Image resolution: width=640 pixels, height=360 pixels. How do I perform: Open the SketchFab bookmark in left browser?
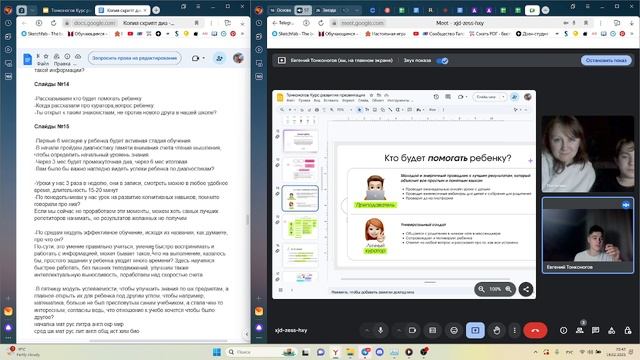point(42,34)
